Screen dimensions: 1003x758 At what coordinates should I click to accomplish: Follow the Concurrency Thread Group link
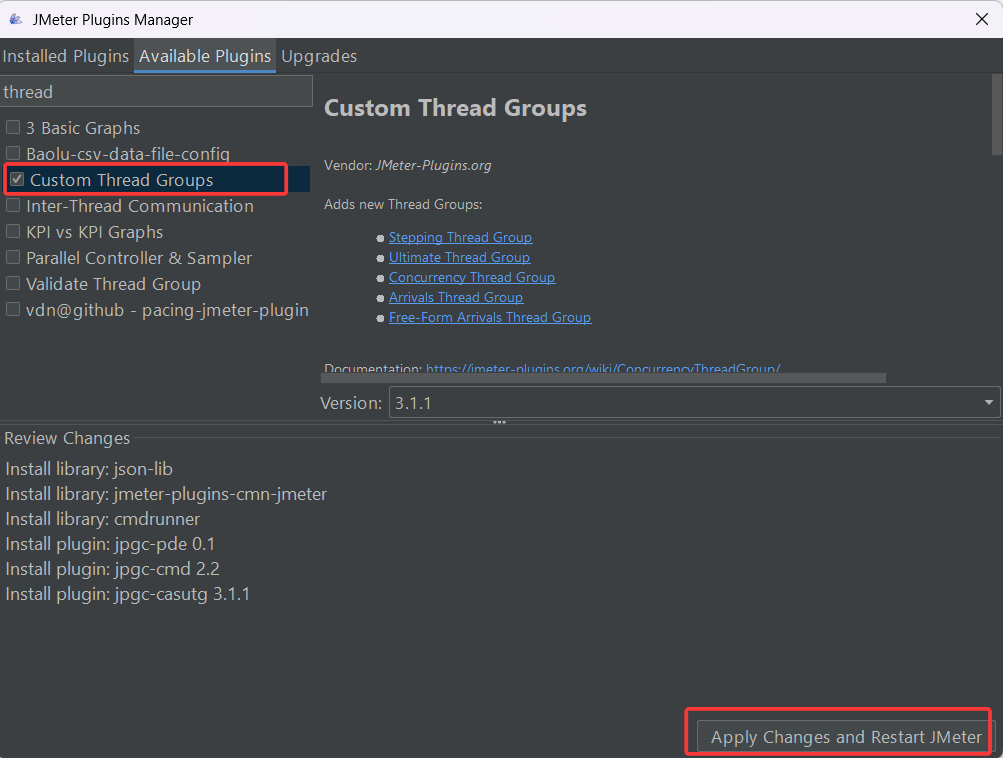[472, 277]
